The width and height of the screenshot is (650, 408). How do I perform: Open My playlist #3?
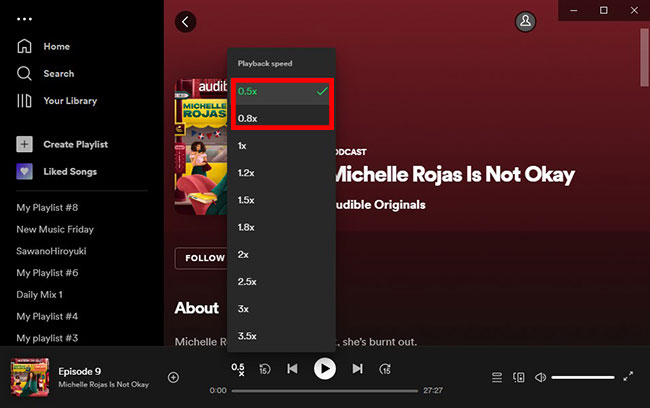47,338
